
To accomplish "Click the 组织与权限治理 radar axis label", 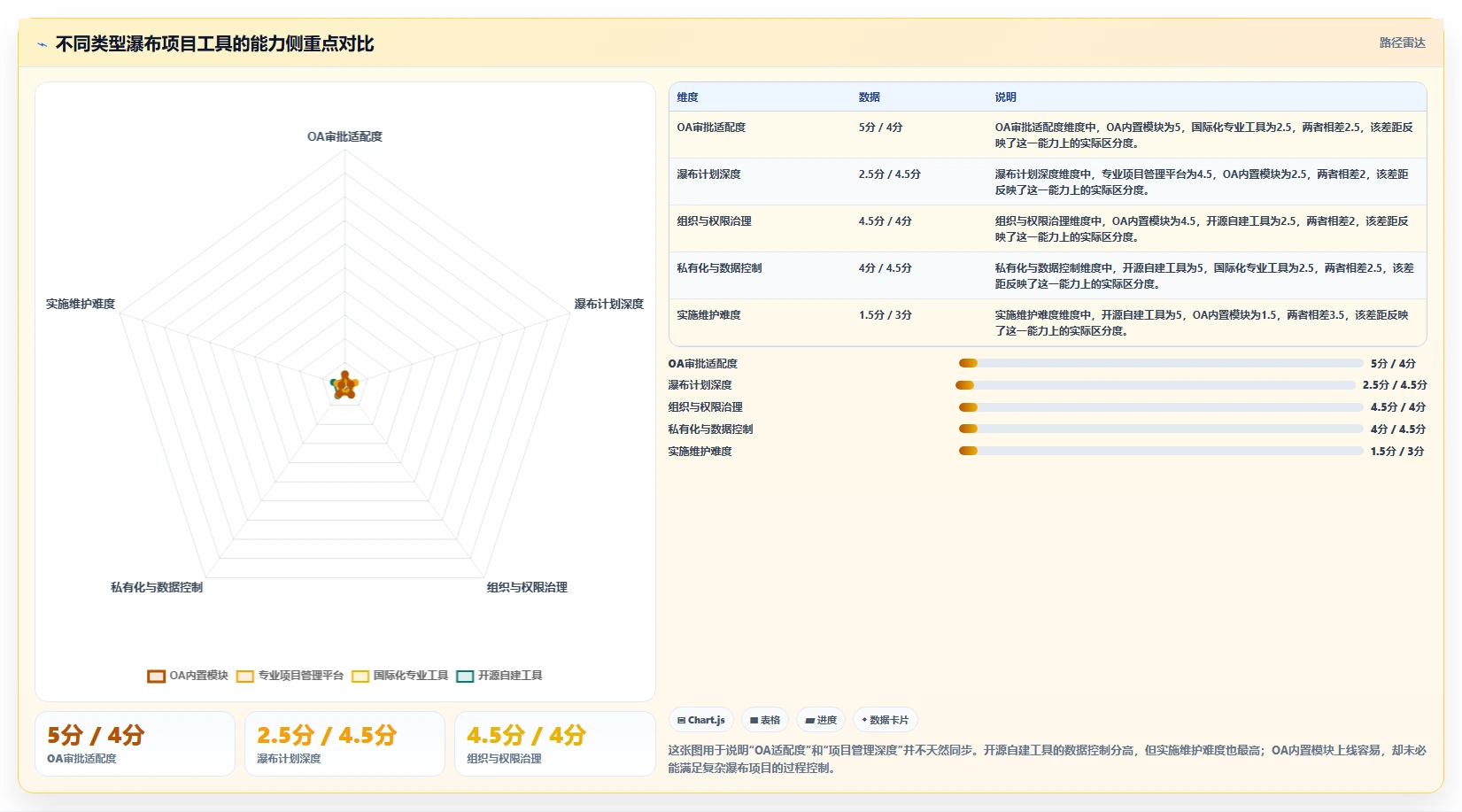I will pyautogui.click(x=527, y=587).
